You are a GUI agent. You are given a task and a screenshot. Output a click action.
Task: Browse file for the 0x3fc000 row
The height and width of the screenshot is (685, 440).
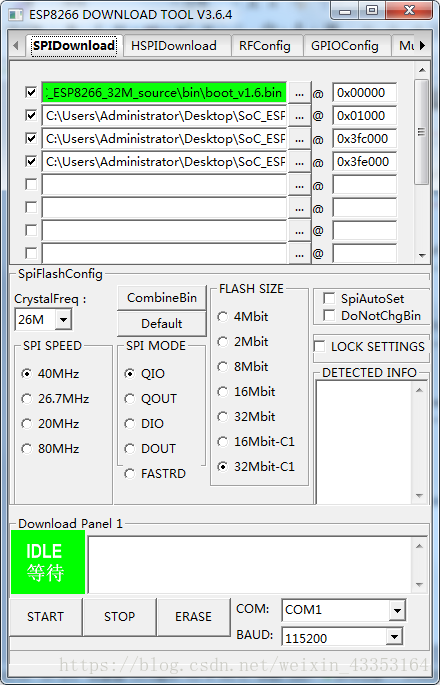[x=299, y=139]
